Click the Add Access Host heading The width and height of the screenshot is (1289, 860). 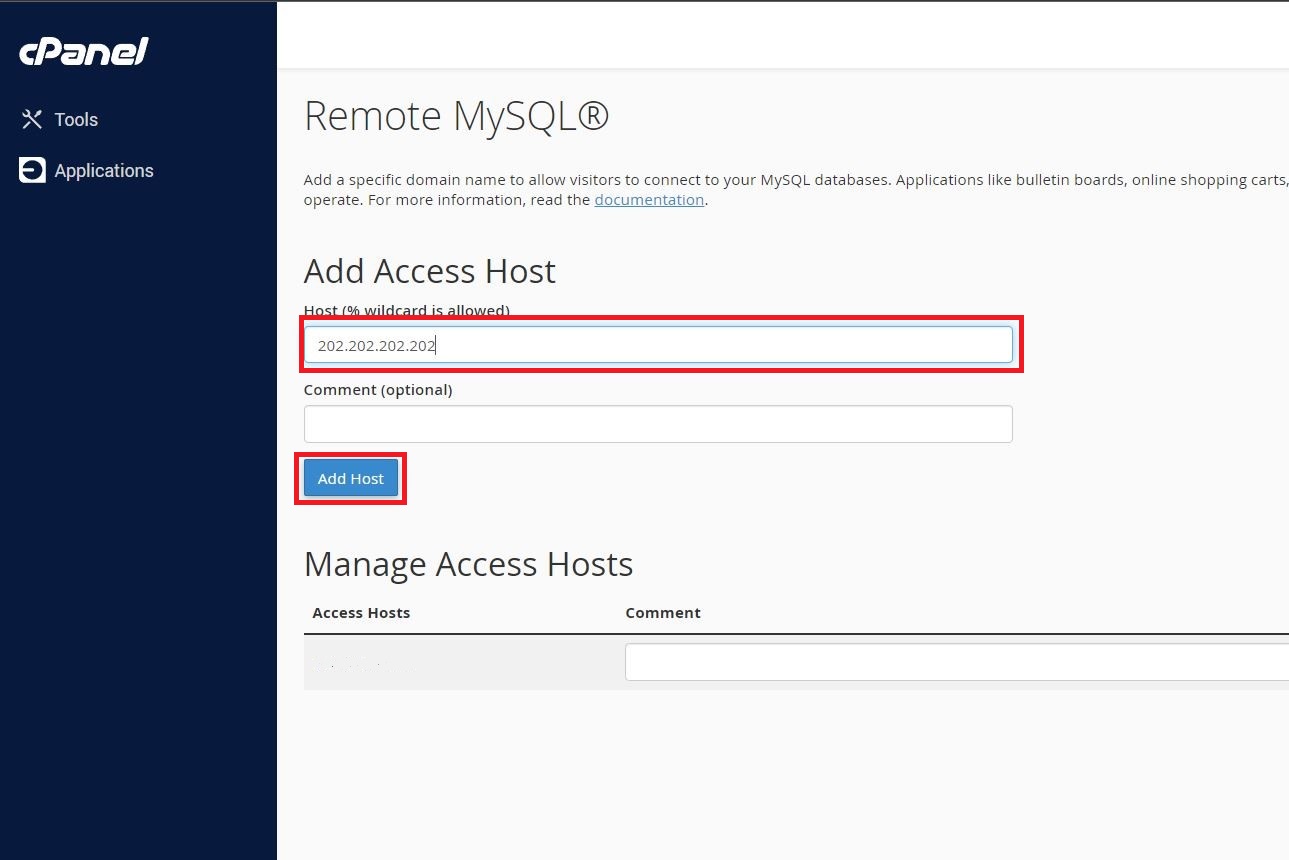pyautogui.click(x=430, y=271)
